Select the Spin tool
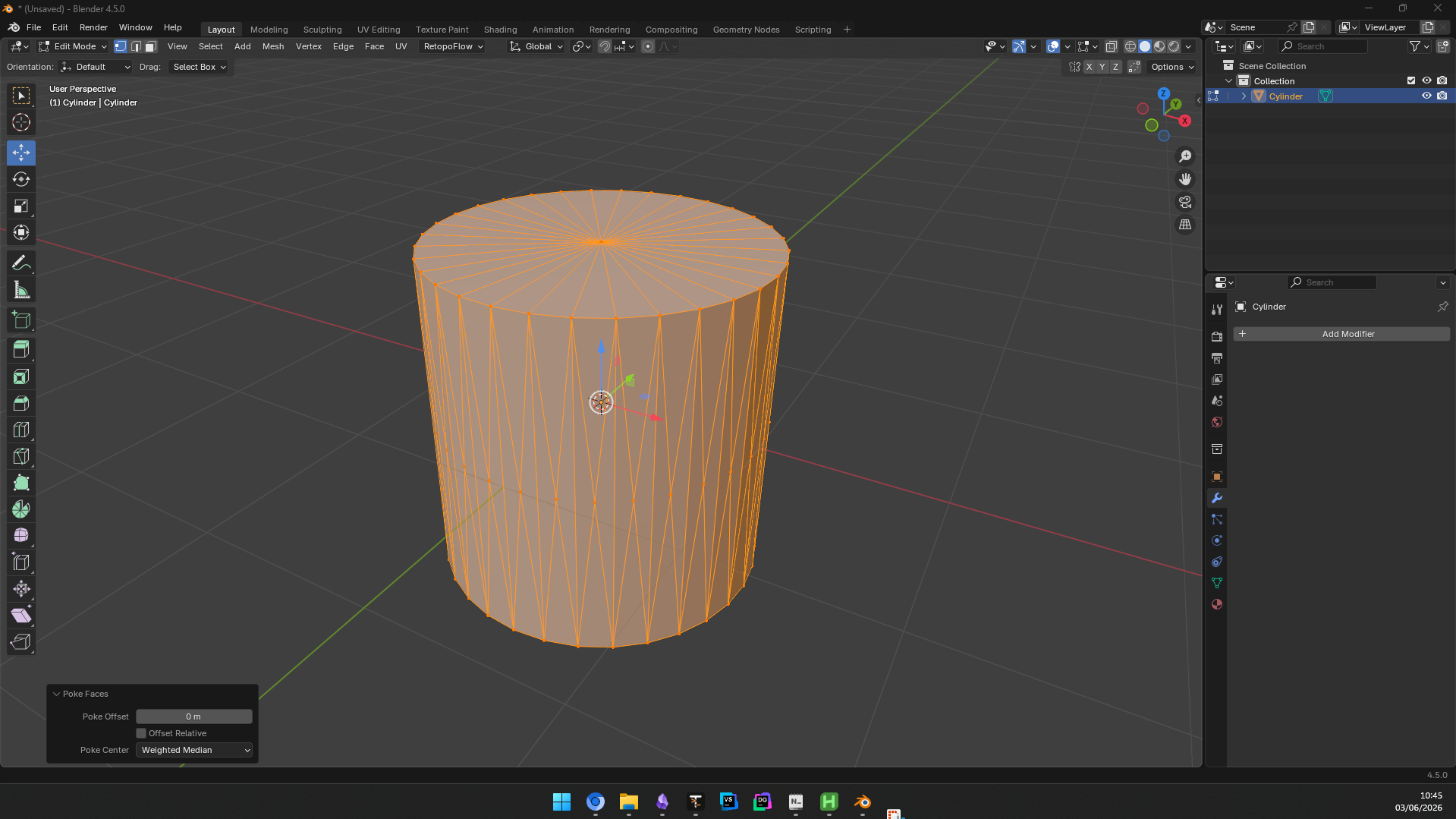Image resolution: width=1456 pixels, height=819 pixels. click(21, 509)
